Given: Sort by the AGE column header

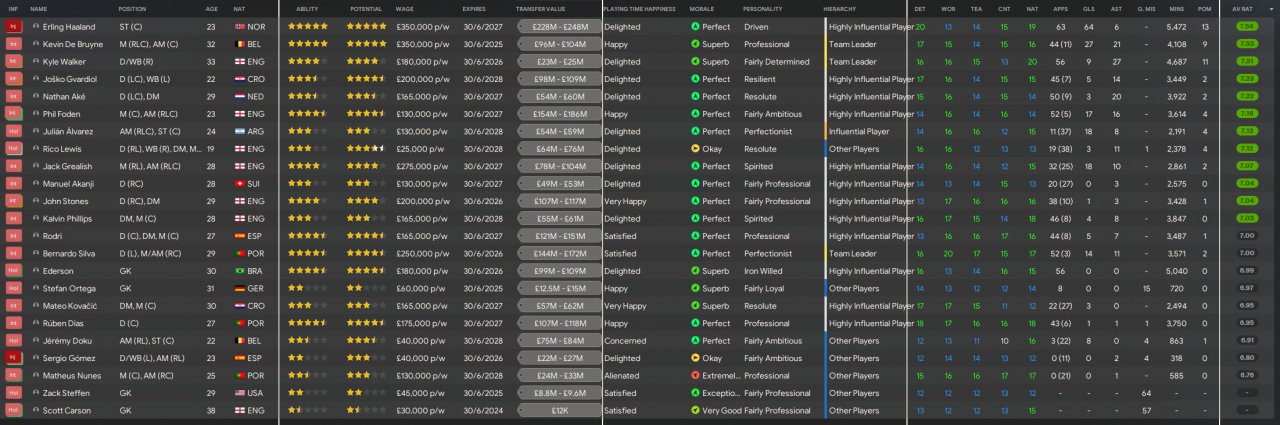Looking at the screenshot, I should click(212, 8).
